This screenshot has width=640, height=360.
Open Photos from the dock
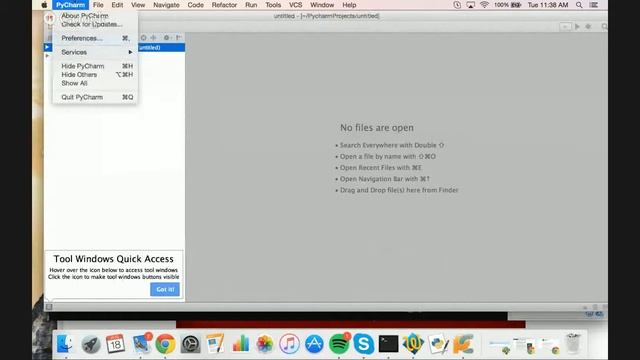264,344
